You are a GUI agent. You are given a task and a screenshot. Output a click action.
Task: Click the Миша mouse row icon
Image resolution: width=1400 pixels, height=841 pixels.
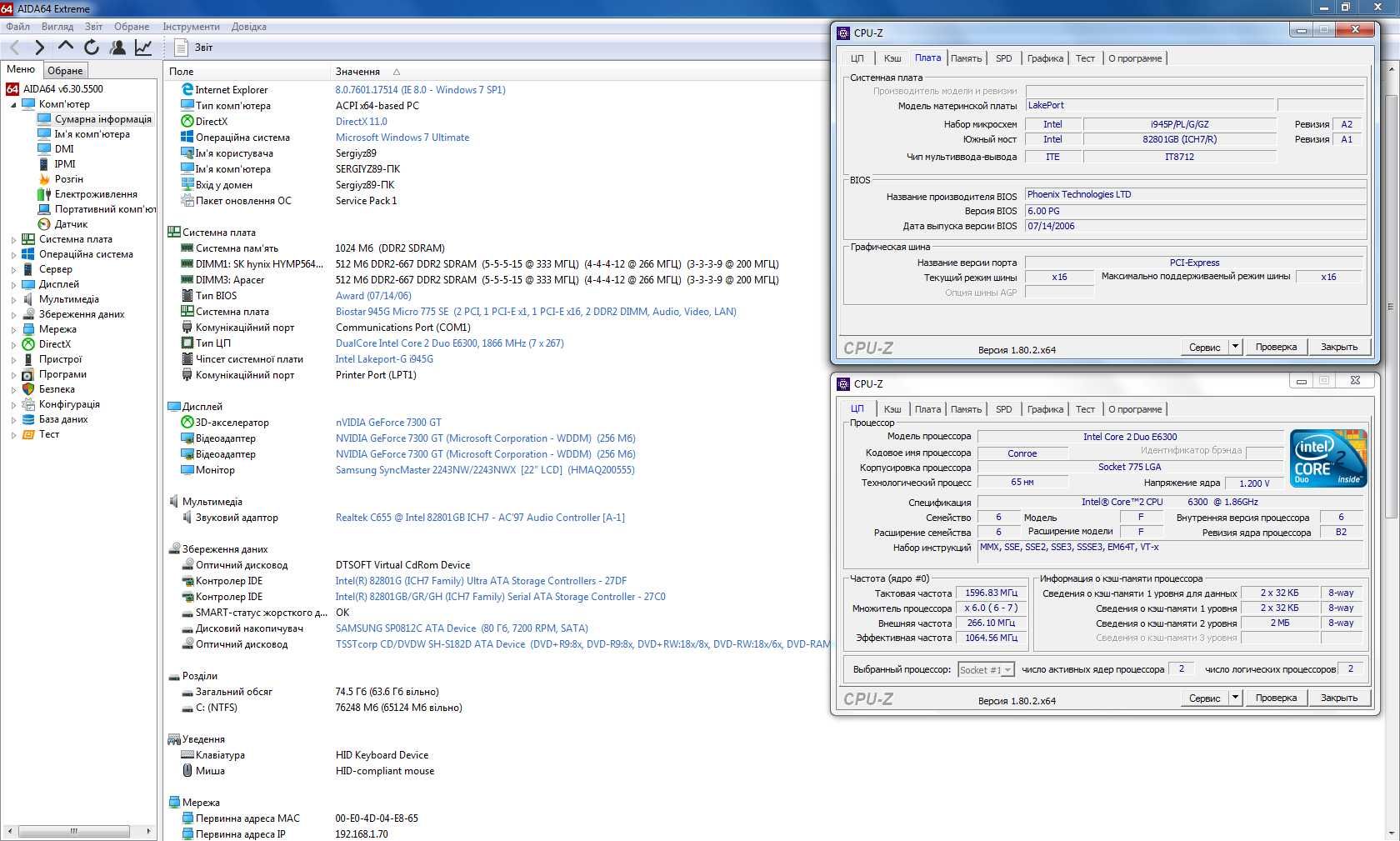click(187, 771)
